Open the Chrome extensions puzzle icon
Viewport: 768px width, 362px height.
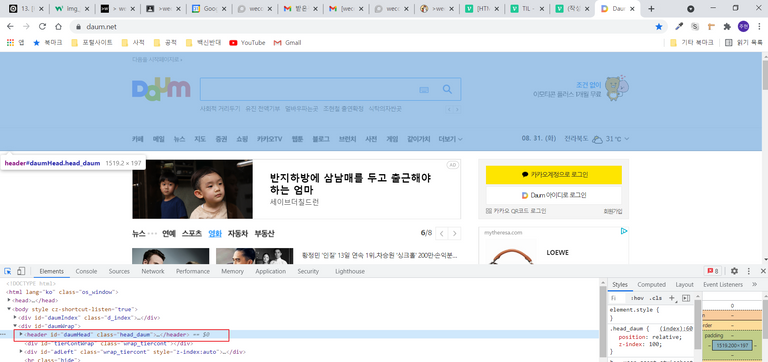coord(727,26)
